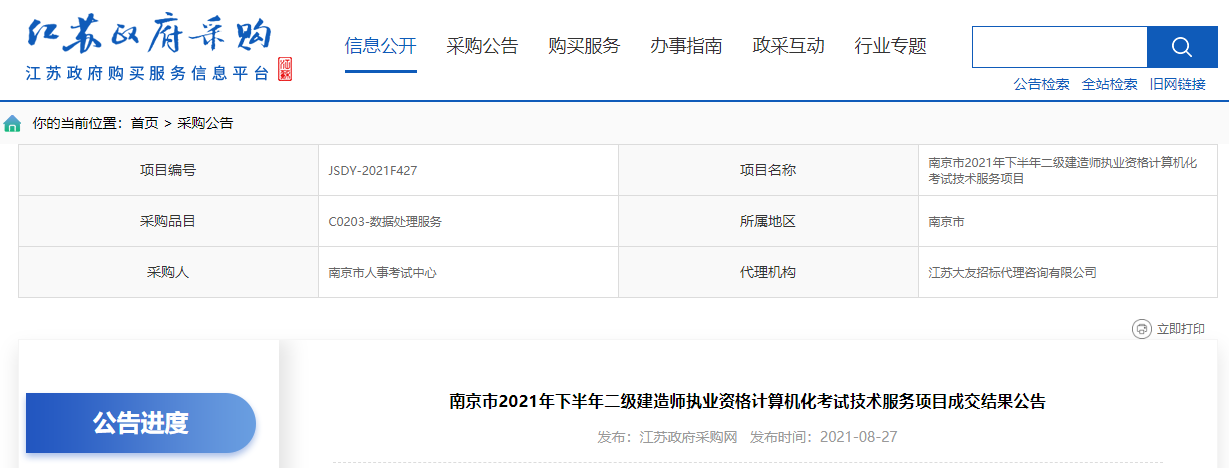Click 采购公告 in the breadcrumb path

click(x=205, y=124)
